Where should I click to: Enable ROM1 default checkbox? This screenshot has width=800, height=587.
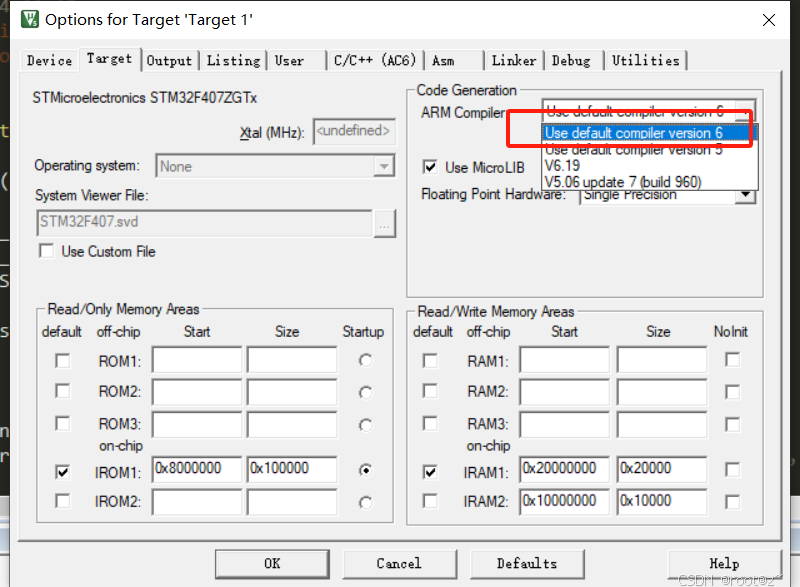click(x=63, y=361)
